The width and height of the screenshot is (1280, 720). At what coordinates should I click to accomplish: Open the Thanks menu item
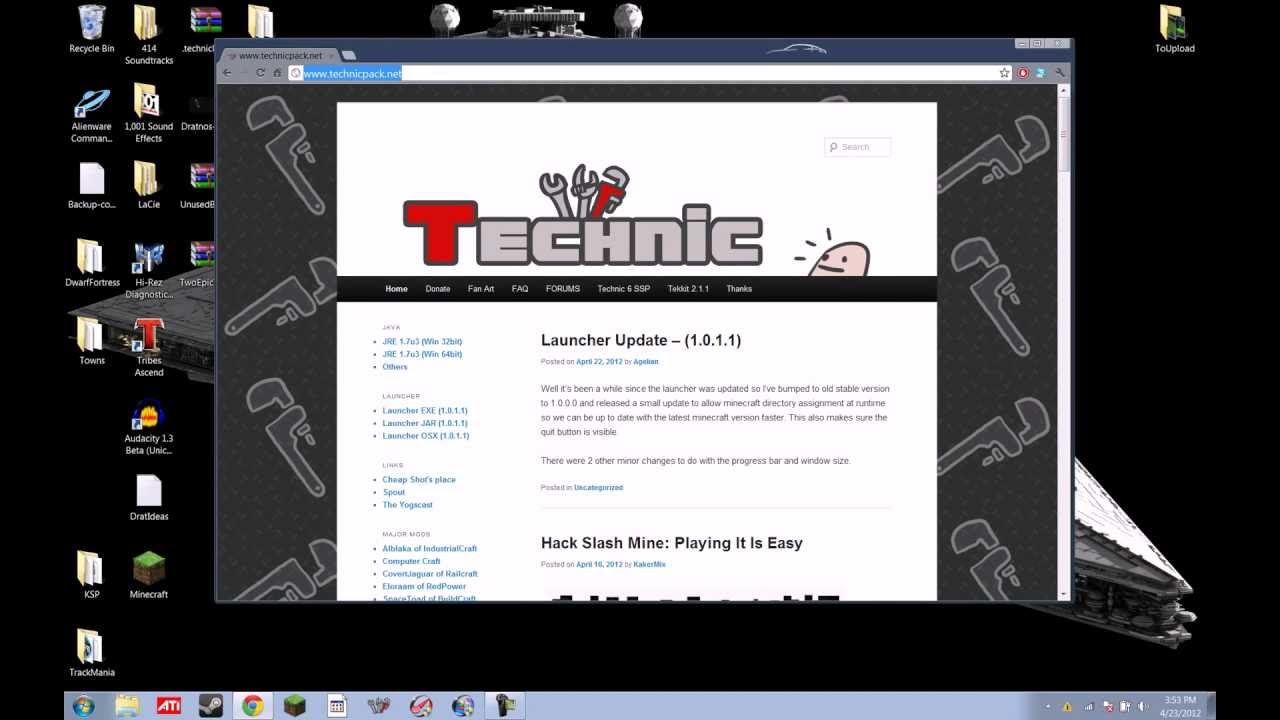click(x=739, y=289)
